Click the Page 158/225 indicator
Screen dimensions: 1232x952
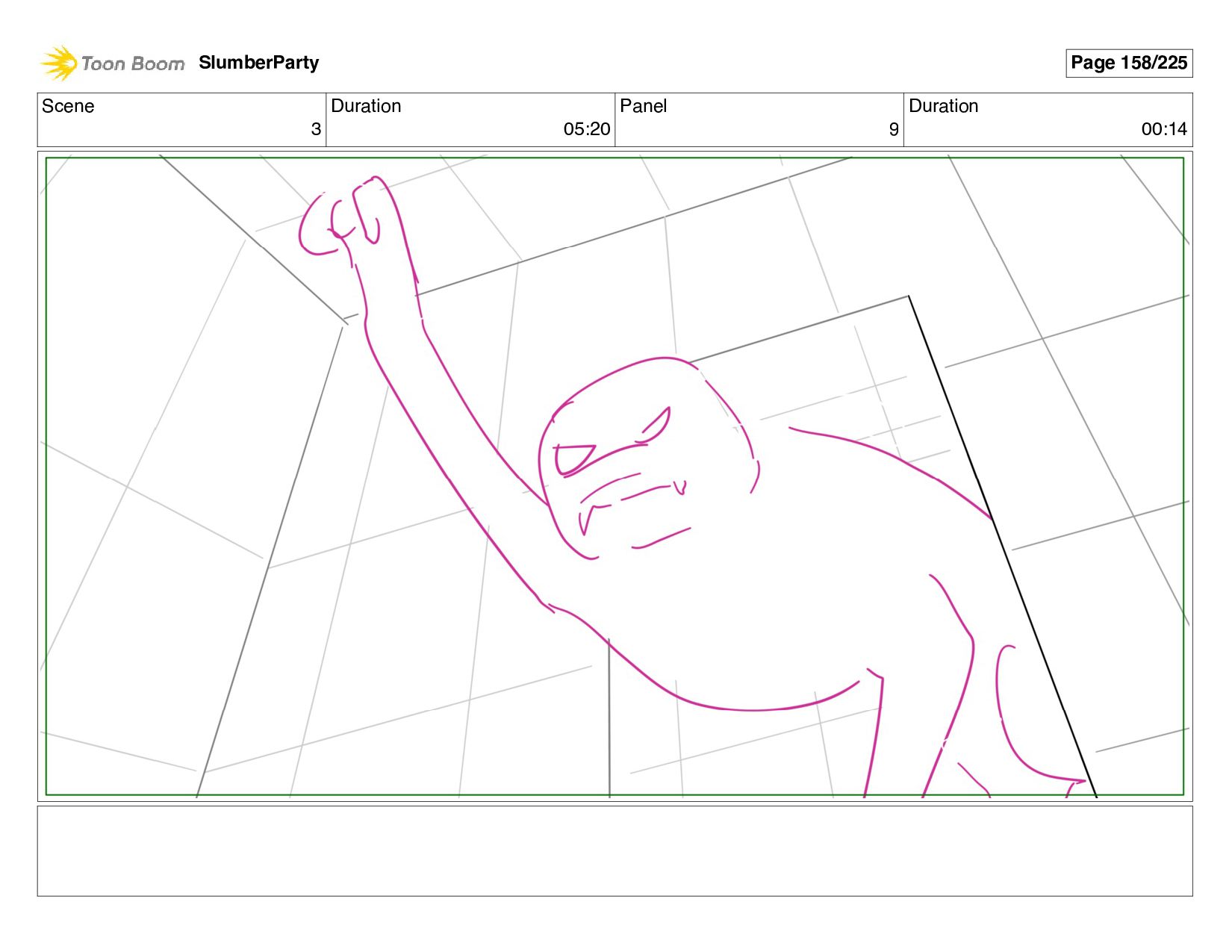[x=1128, y=63]
